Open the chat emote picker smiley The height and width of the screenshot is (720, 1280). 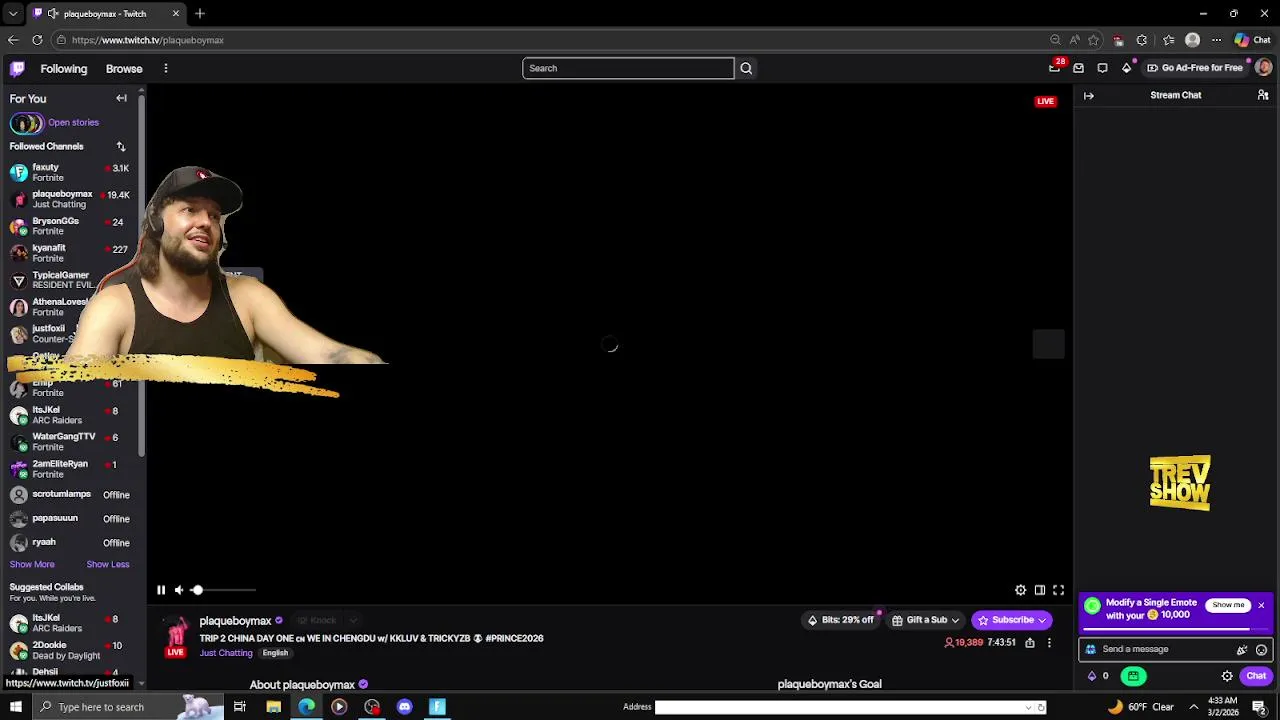pyautogui.click(x=1261, y=650)
